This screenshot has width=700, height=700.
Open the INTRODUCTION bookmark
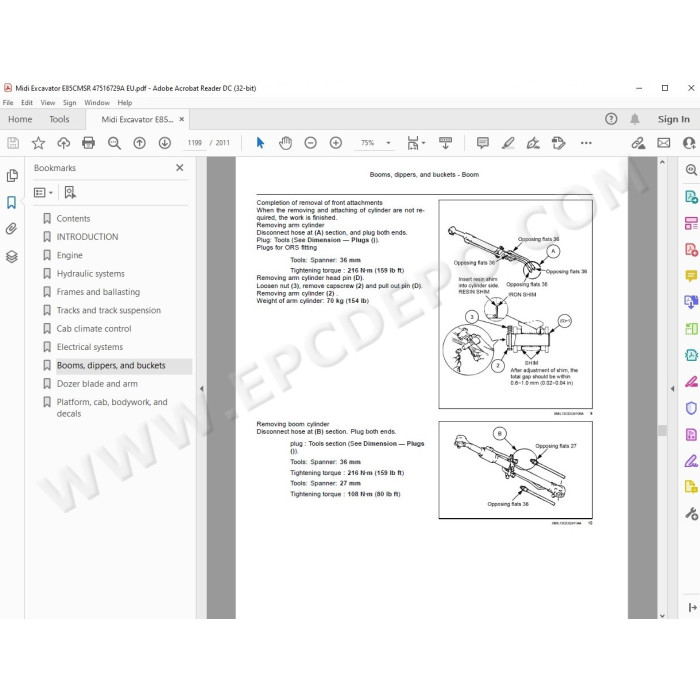coord(87,237)
